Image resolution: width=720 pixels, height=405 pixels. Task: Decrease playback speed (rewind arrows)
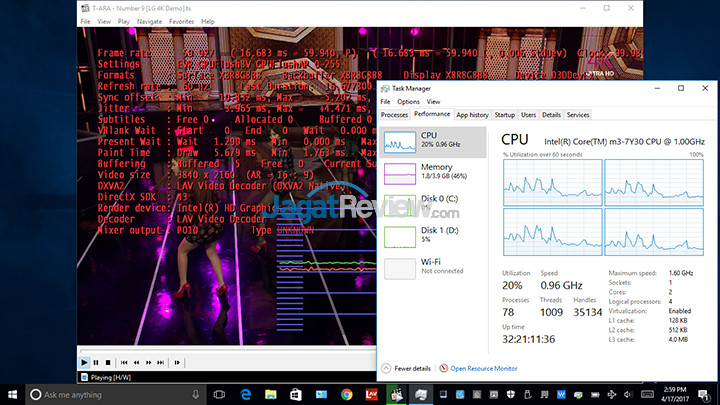click(x=136, y=362)
